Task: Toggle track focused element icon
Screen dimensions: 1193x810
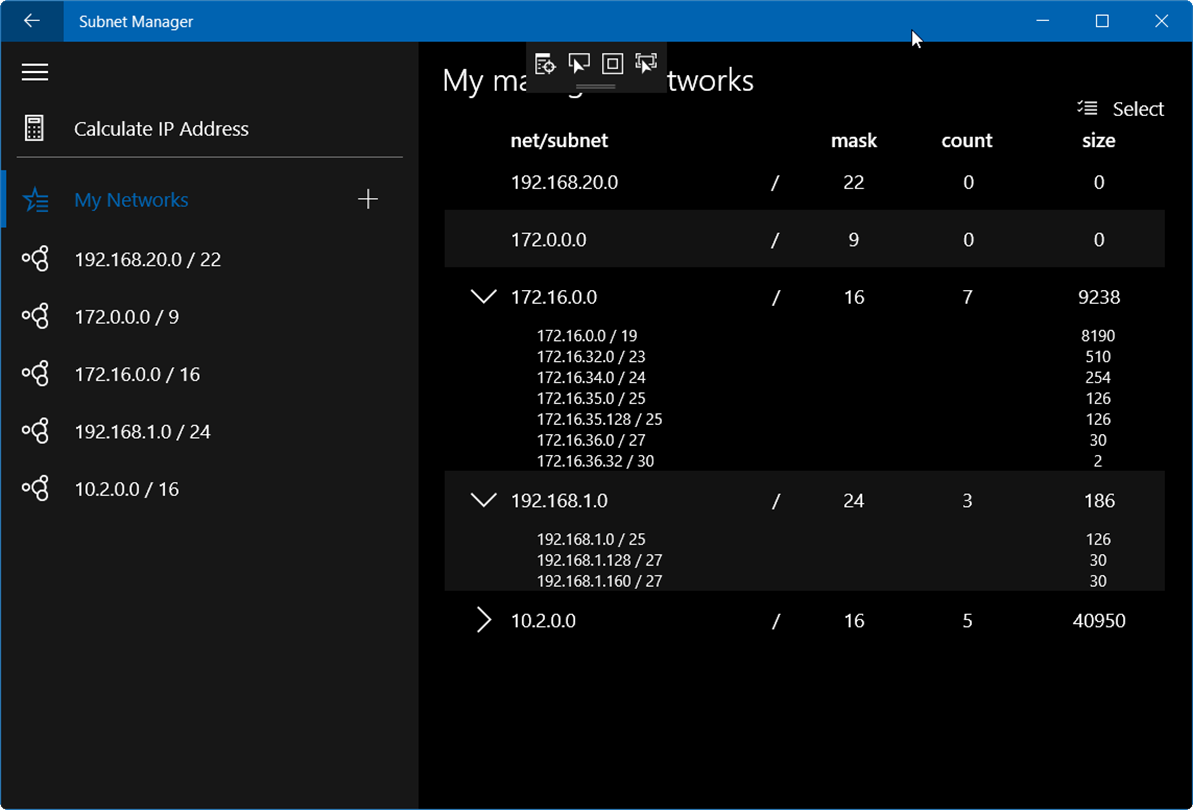Action: pos(646,65)
